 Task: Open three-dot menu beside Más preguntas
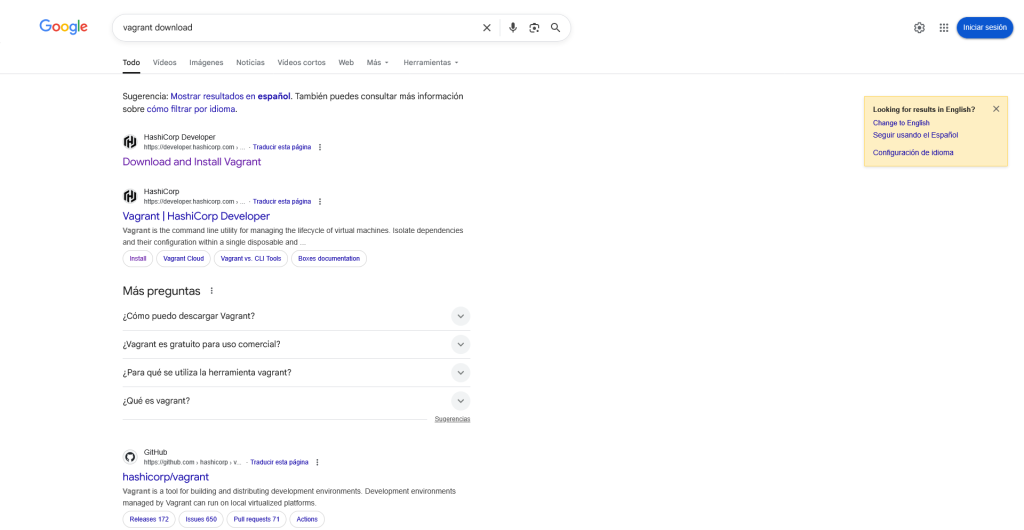(211, 291)
